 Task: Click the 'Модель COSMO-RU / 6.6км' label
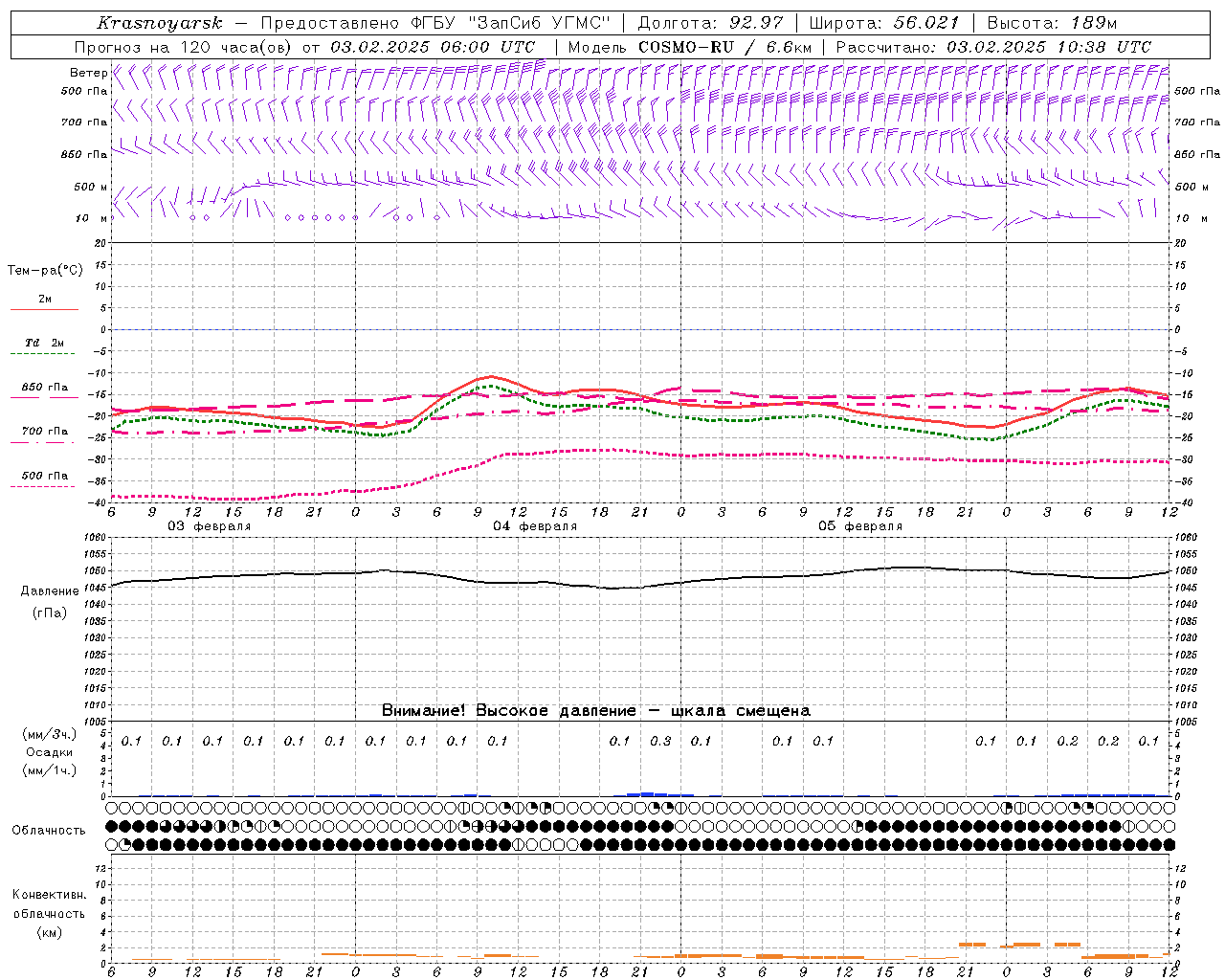point(689,47)
